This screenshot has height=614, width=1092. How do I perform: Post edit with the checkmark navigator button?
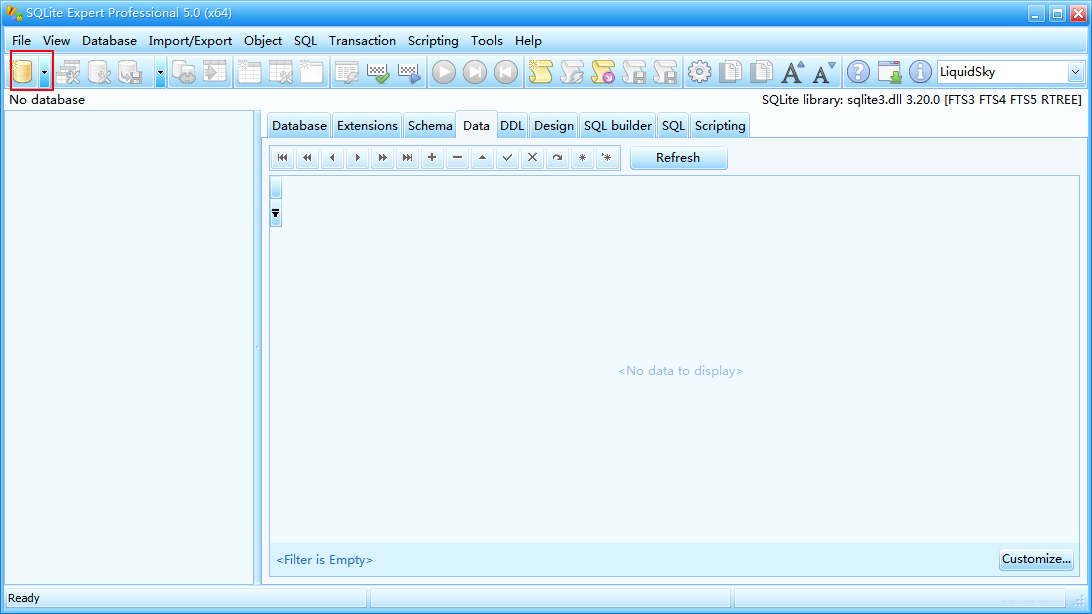click(x=507, y=158)
